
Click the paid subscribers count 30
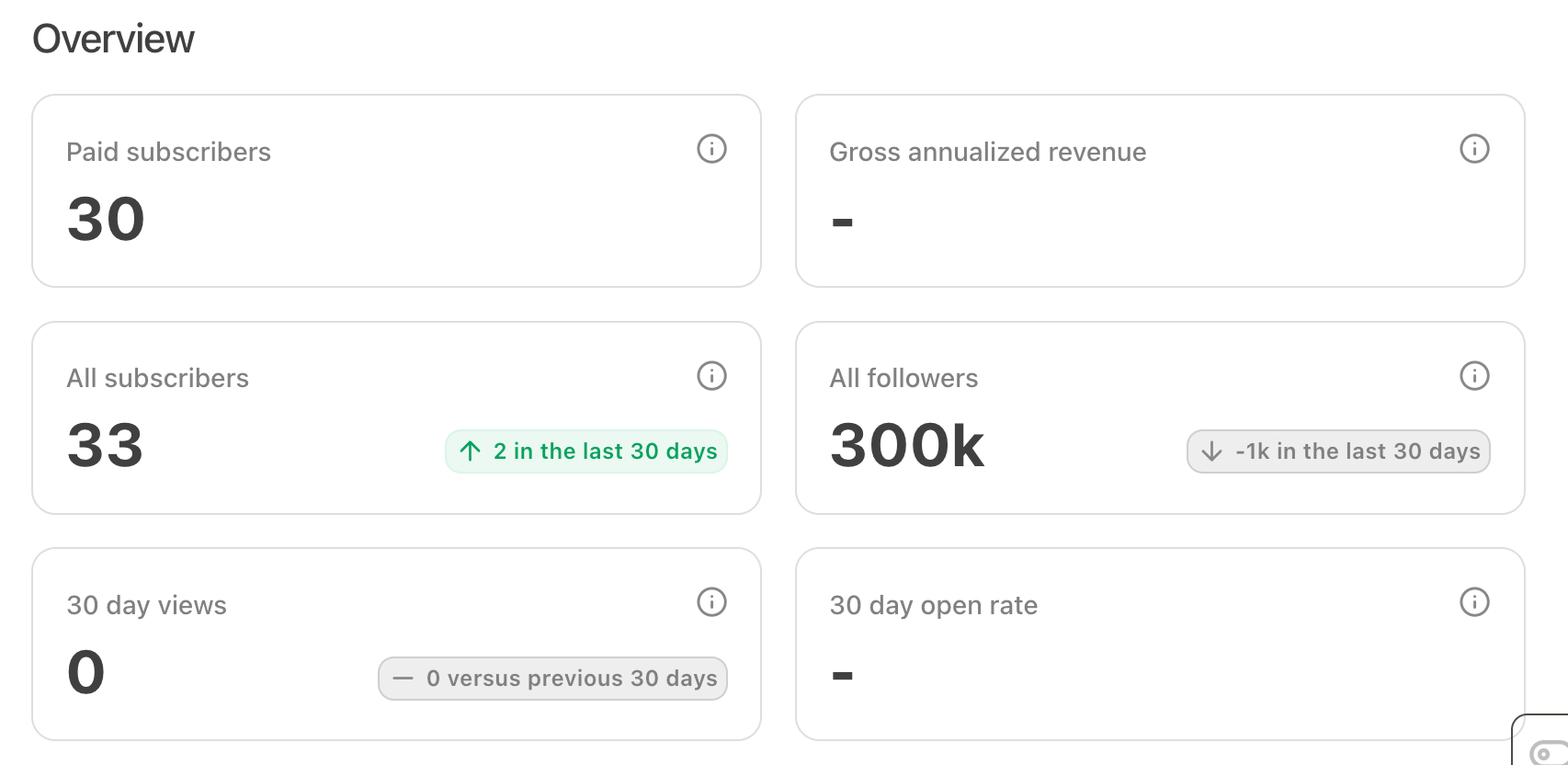106,220
